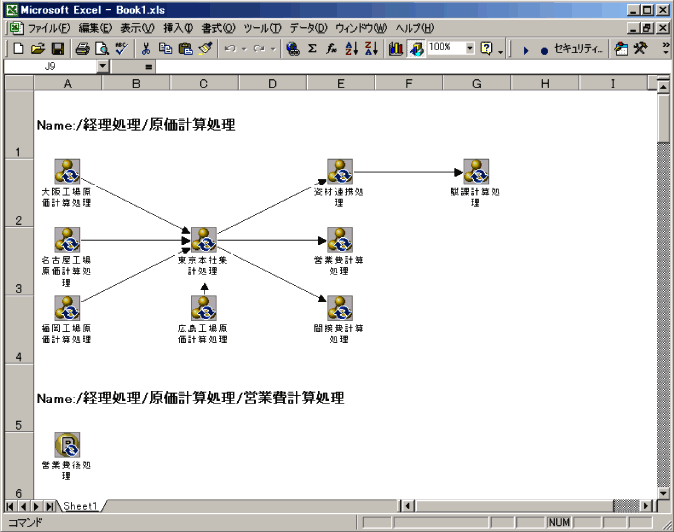The image size is (674, 532).
Task: Click the vertical scrollbar up arrow
Action: [663, 87]
